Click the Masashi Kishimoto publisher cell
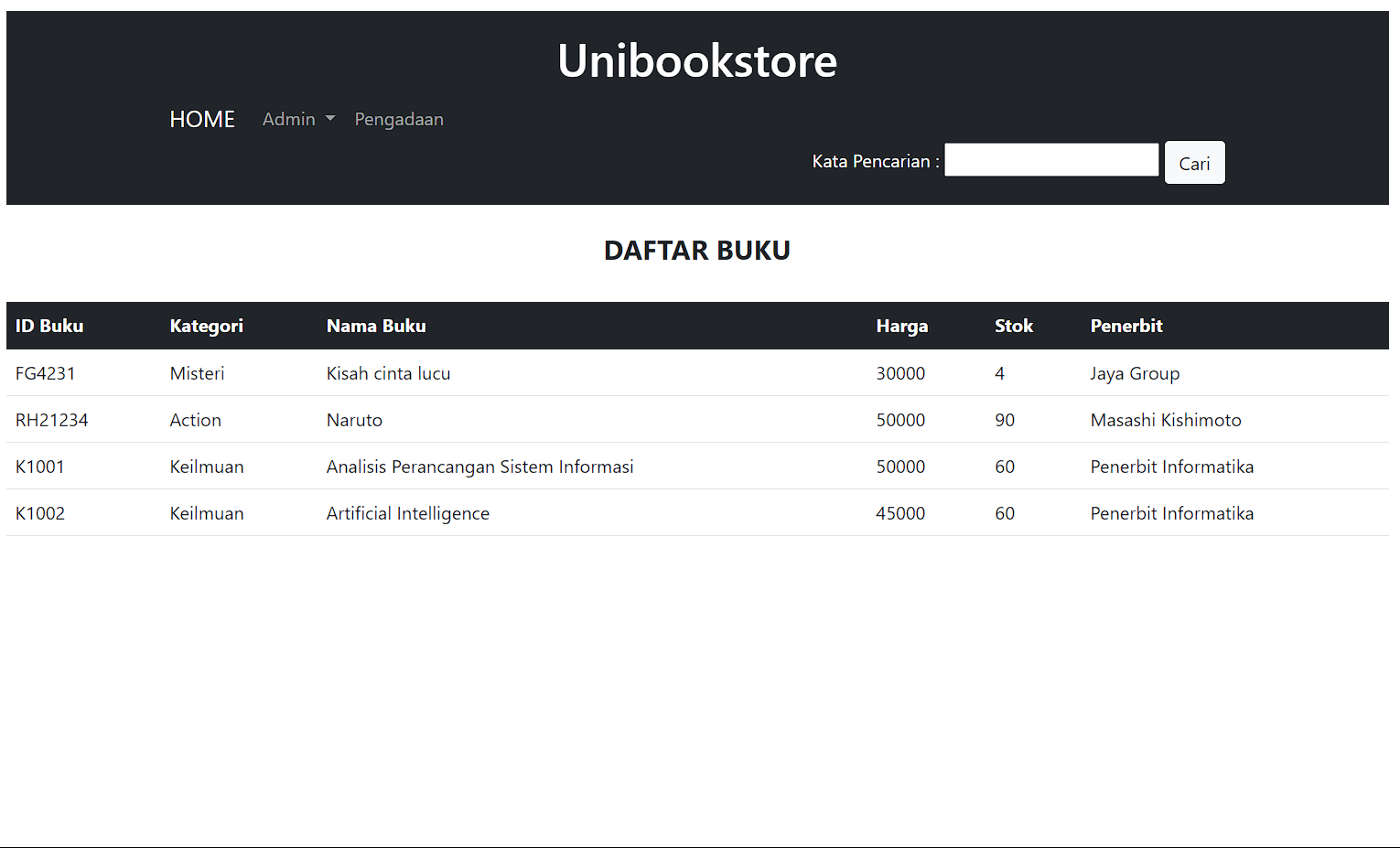The width and height of the screenshot is (1400, 848). click(x=1165, y=420)
